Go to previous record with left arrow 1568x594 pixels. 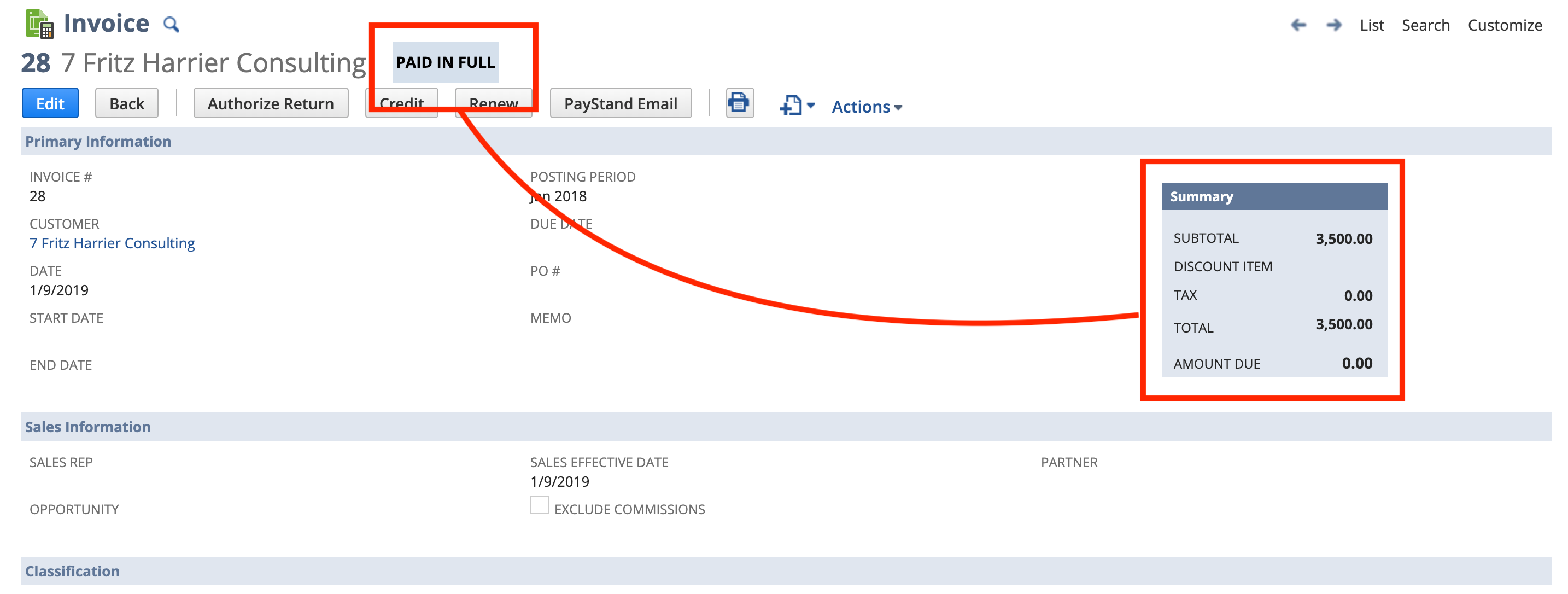click(1298, 25)
